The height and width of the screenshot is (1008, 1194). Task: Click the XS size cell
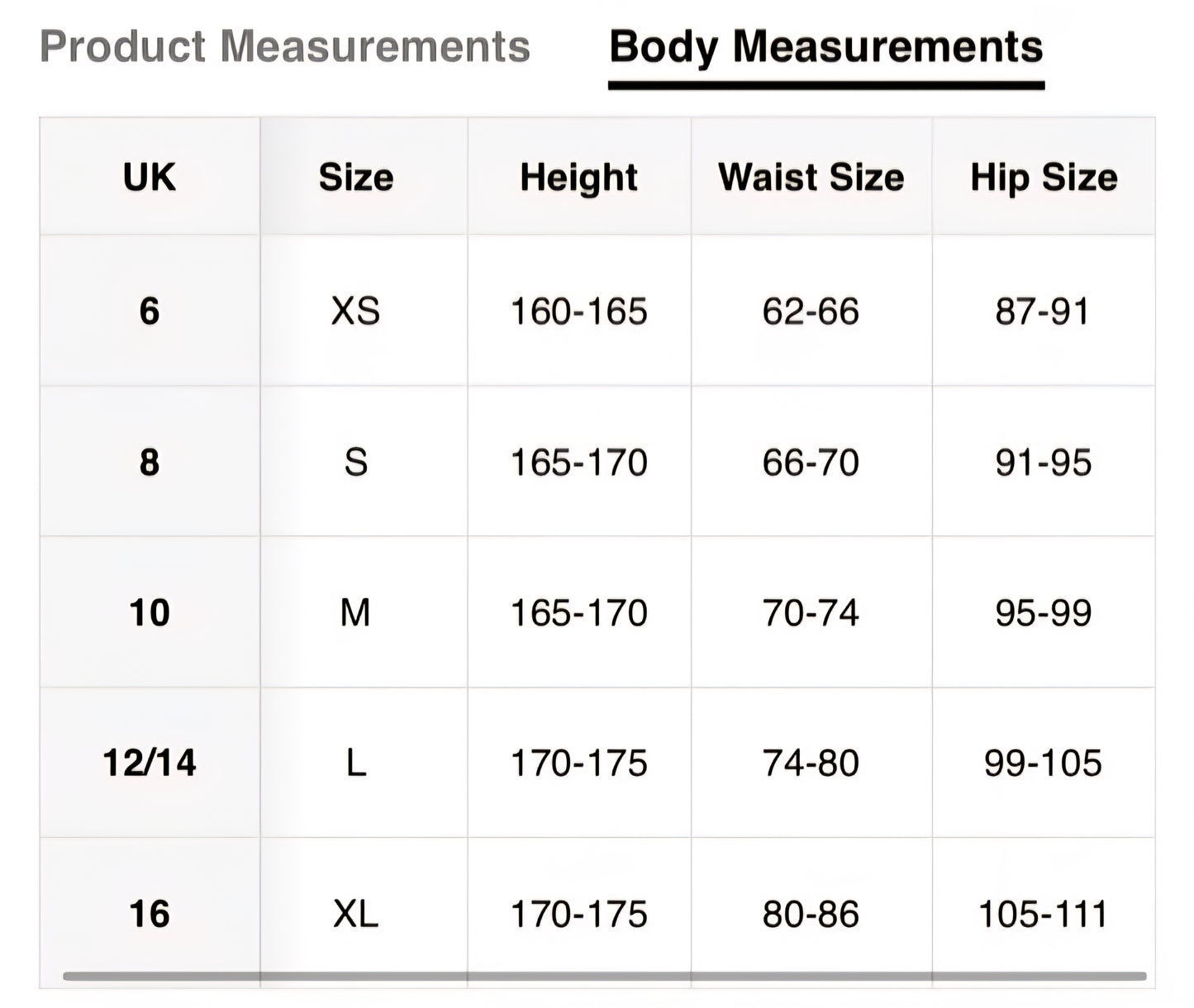click(x=356, y=311)
